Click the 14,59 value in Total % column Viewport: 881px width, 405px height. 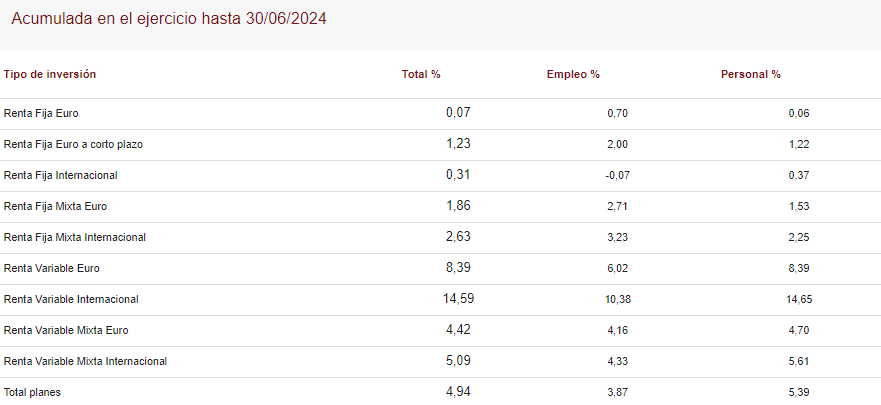[x=457, y=298]
